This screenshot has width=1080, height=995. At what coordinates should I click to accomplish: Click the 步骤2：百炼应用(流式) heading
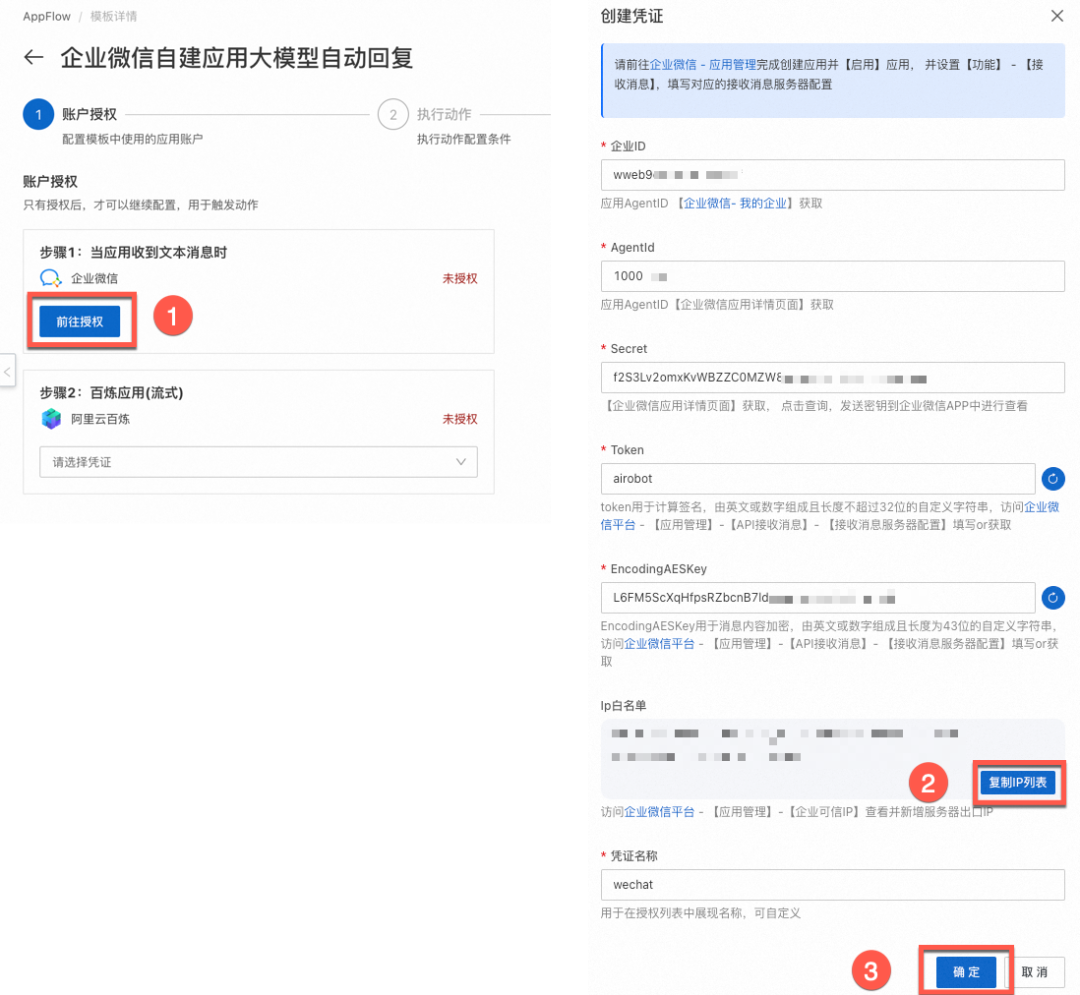[x=112, y=392]
